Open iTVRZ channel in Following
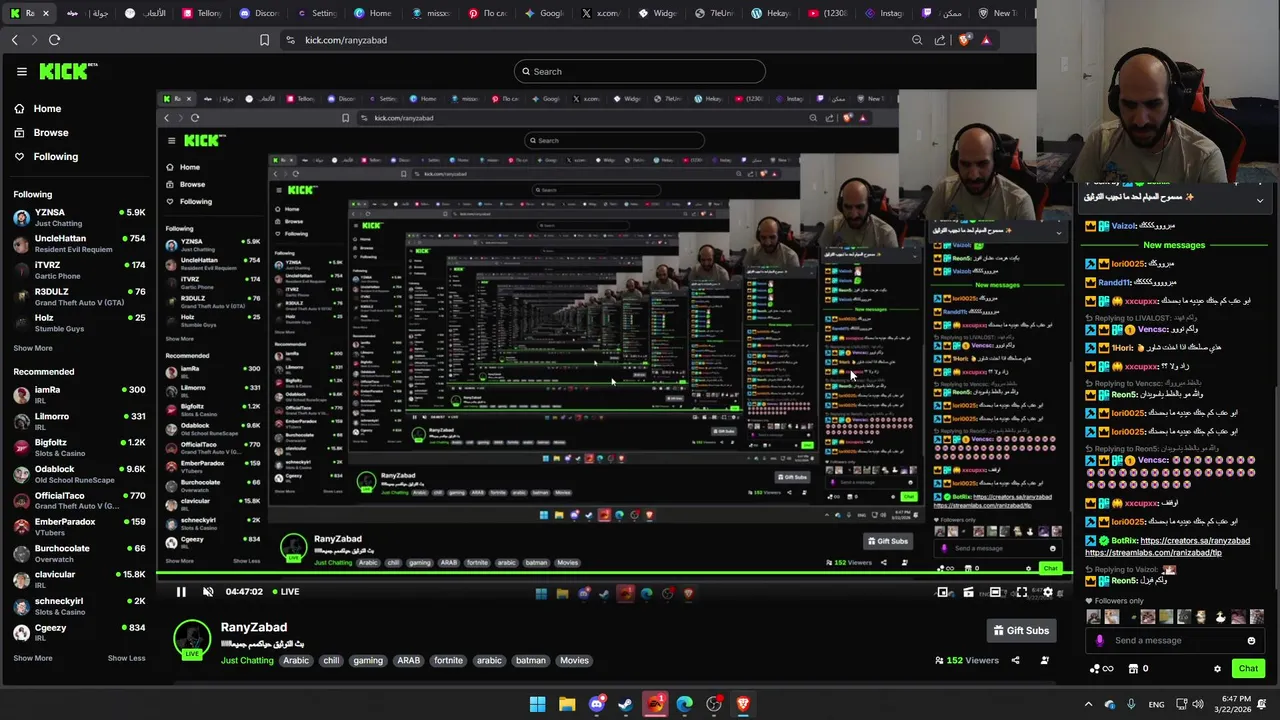Screen dimensions: 1280x720 79,270
